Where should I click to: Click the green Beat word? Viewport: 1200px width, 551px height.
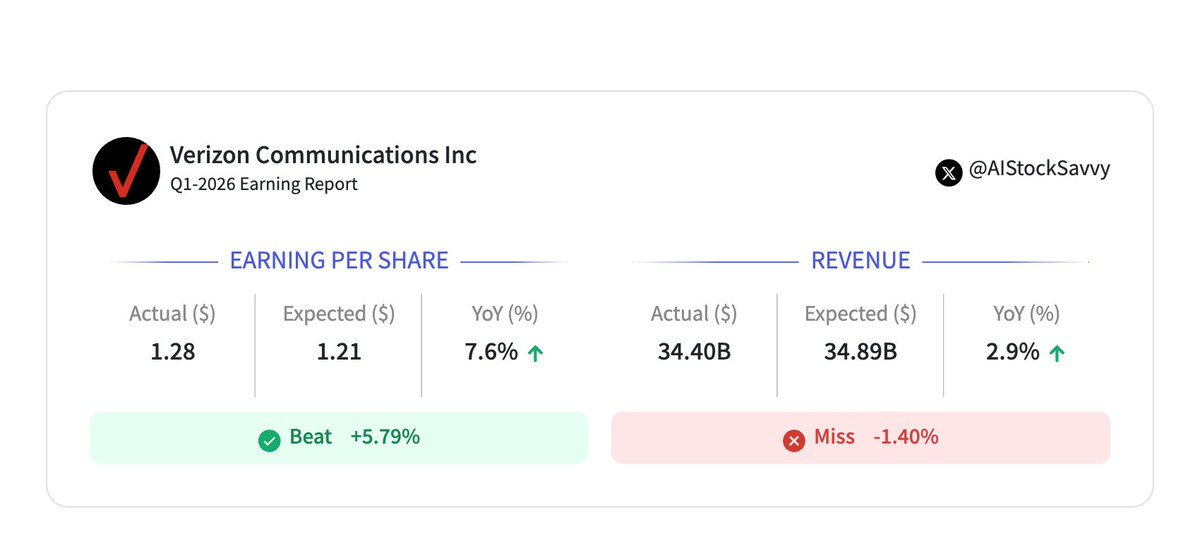[311, 437]
